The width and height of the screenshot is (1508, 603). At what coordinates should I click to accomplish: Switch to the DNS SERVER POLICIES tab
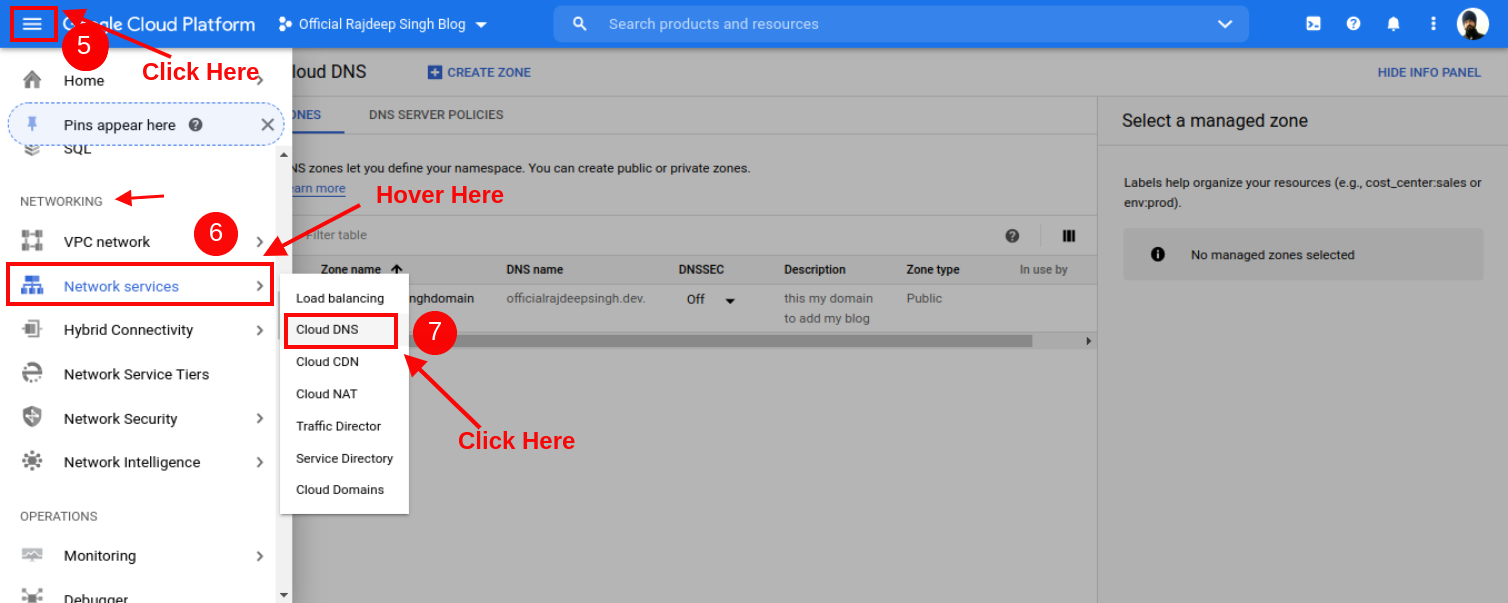[435, 114]
